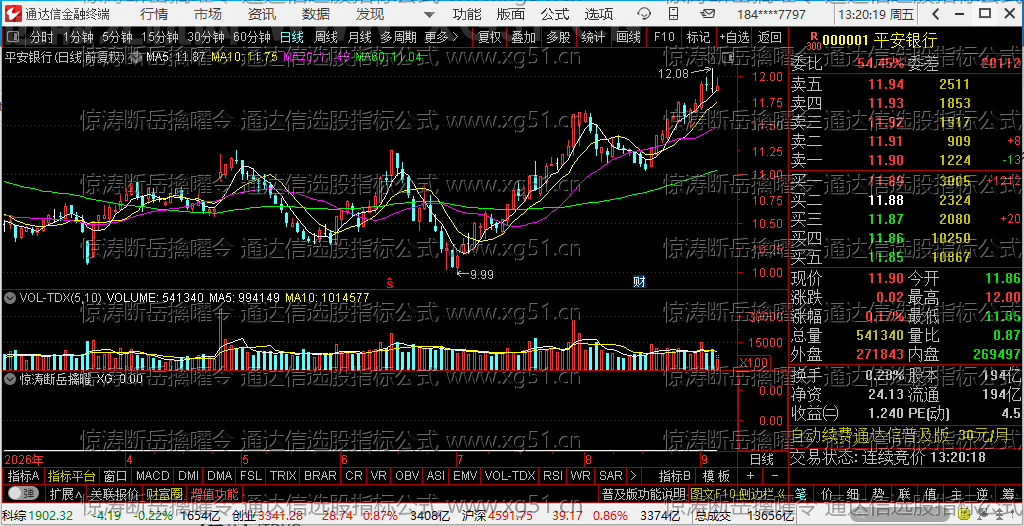The height and width of the screenshot is (526, 1024).
Task: Add stock via +自选 button
Action: click(735, 38)
